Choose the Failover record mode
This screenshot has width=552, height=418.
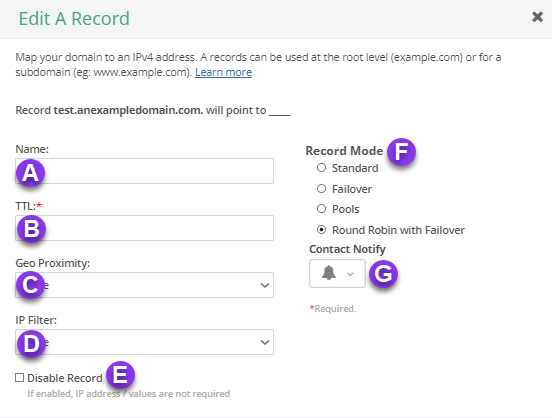(x=321, y=188)
